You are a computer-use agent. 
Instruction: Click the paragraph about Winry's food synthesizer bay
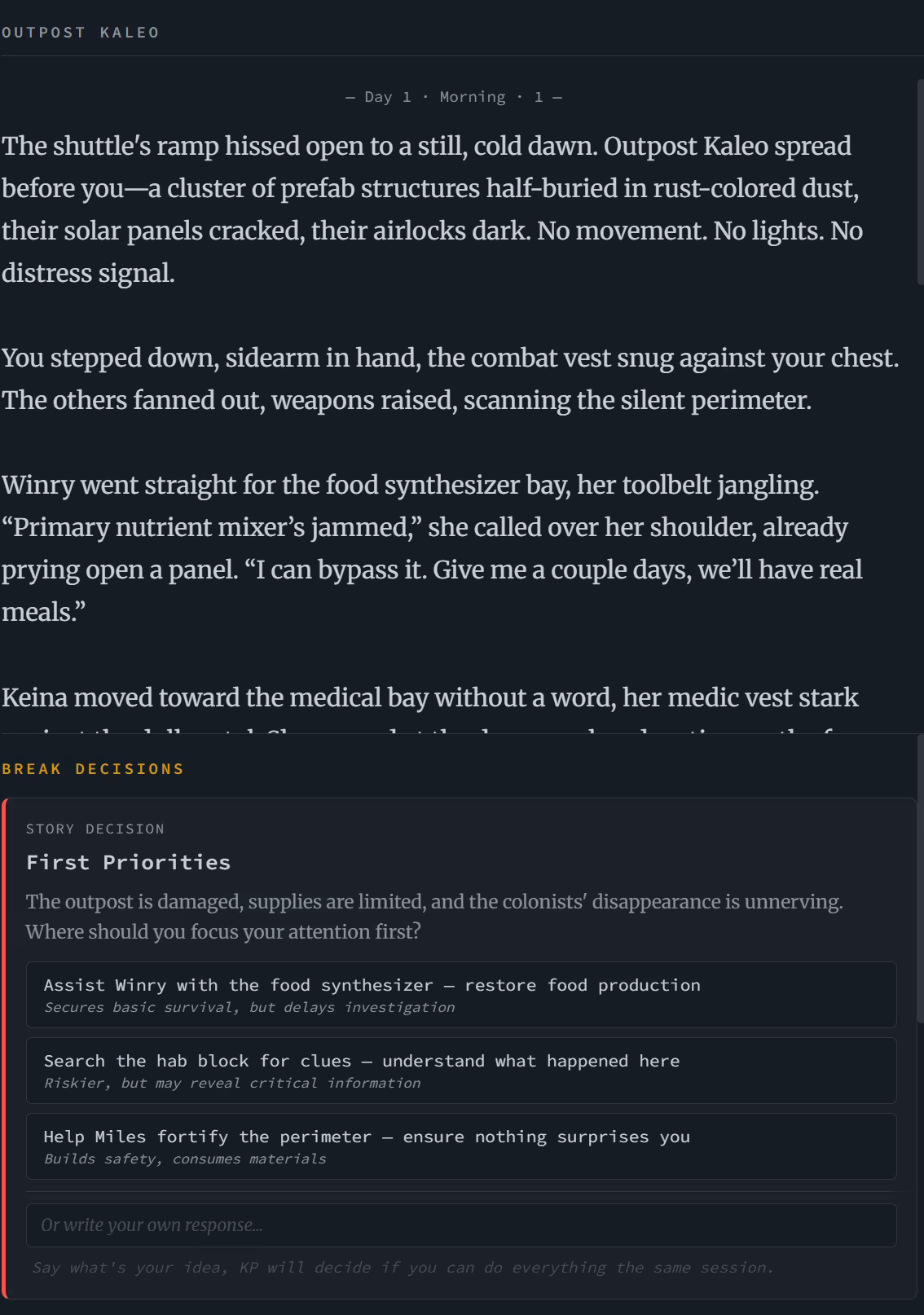point(432,548)
